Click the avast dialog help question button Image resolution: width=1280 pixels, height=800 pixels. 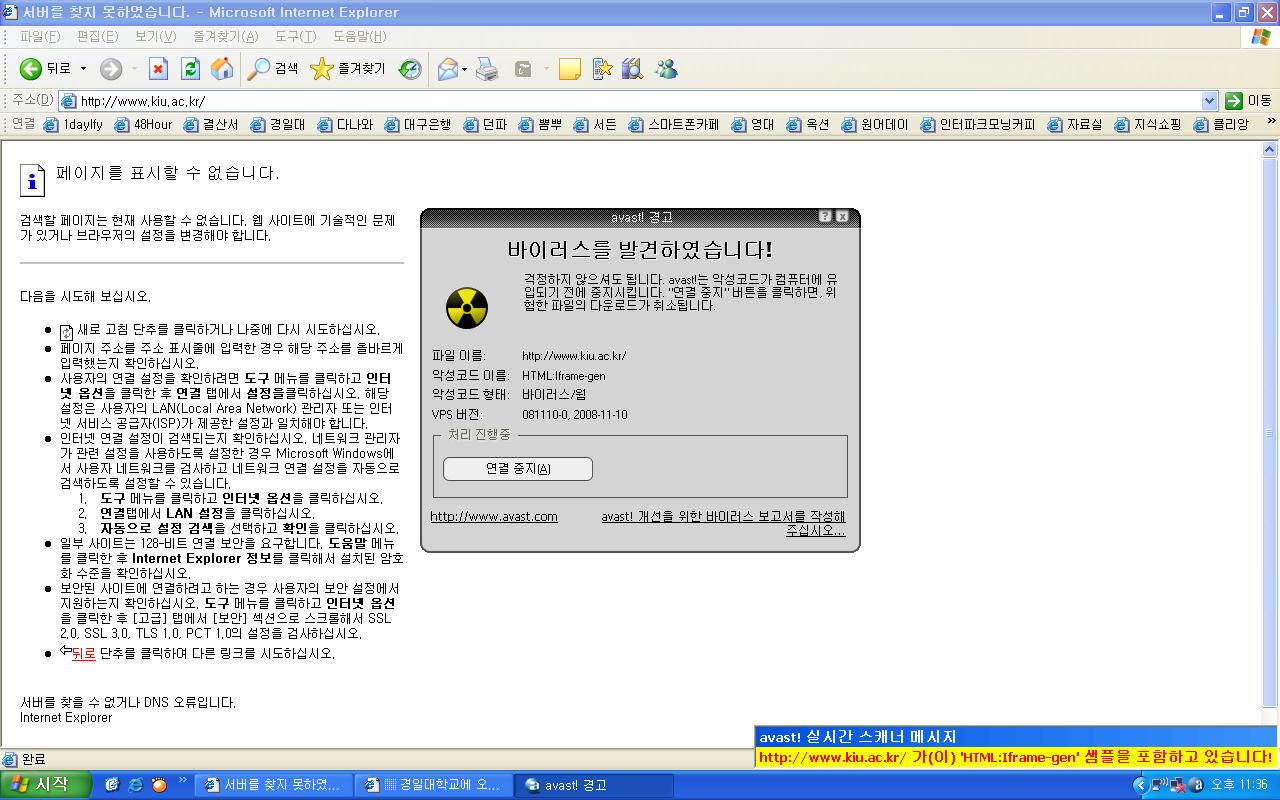coord(825,216)
